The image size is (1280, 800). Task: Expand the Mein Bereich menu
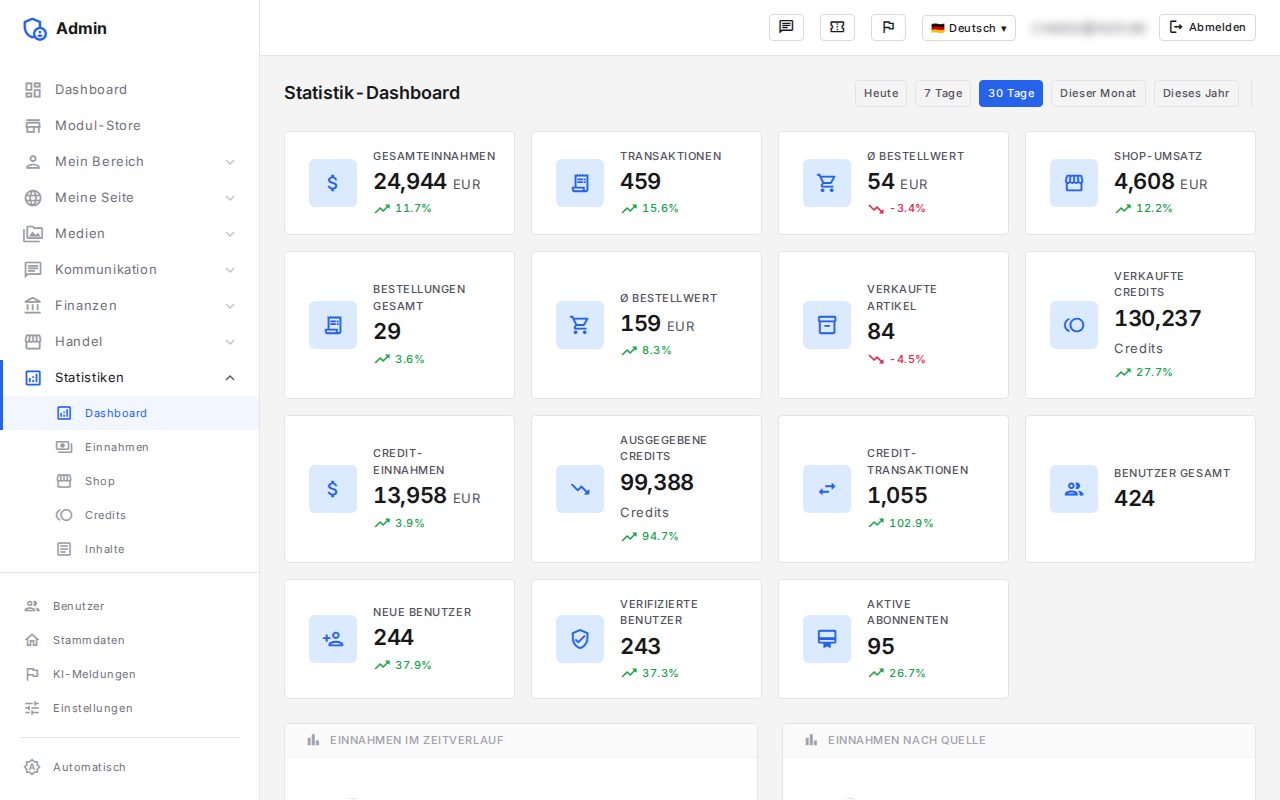tap(130, 161)
